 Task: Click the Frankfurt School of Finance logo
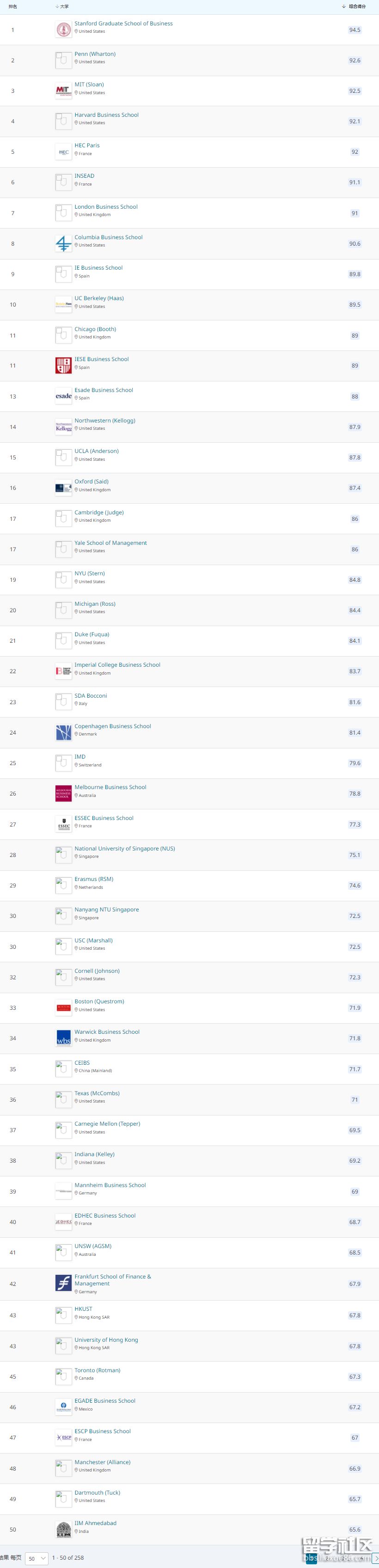point(63,1283)
